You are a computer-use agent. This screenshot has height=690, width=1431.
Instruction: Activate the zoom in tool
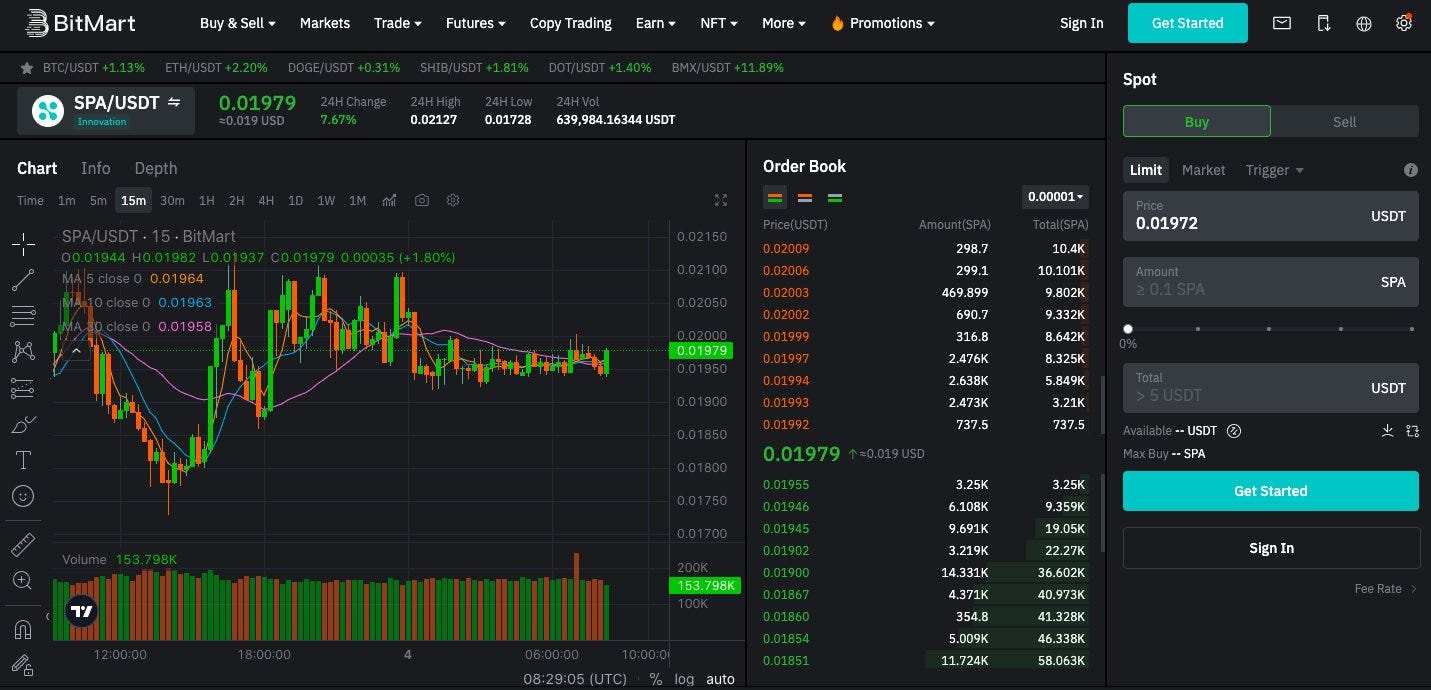[x=23, y=580]
